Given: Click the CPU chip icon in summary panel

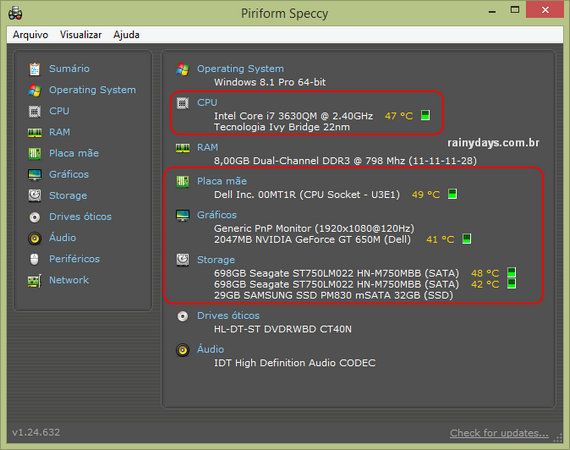Looking at the screenshot, I should point(182,103).
